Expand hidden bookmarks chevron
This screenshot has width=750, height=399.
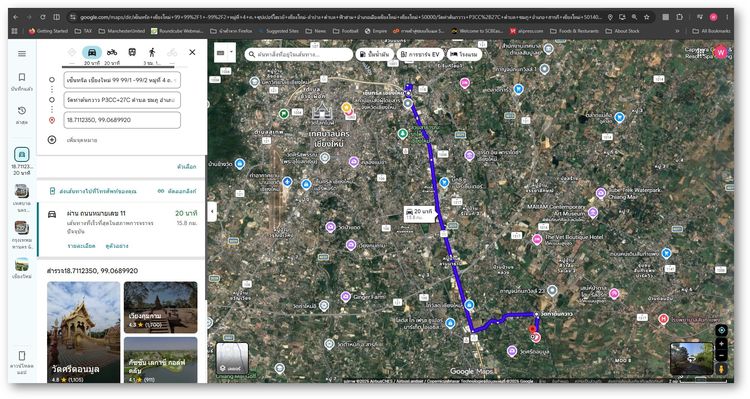677,31
